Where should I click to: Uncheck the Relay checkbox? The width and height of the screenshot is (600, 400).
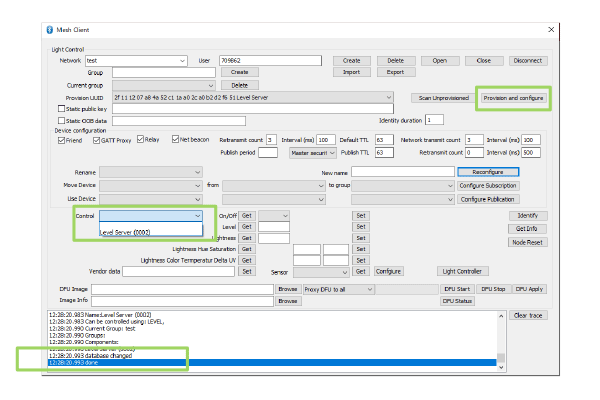point(140,139)
